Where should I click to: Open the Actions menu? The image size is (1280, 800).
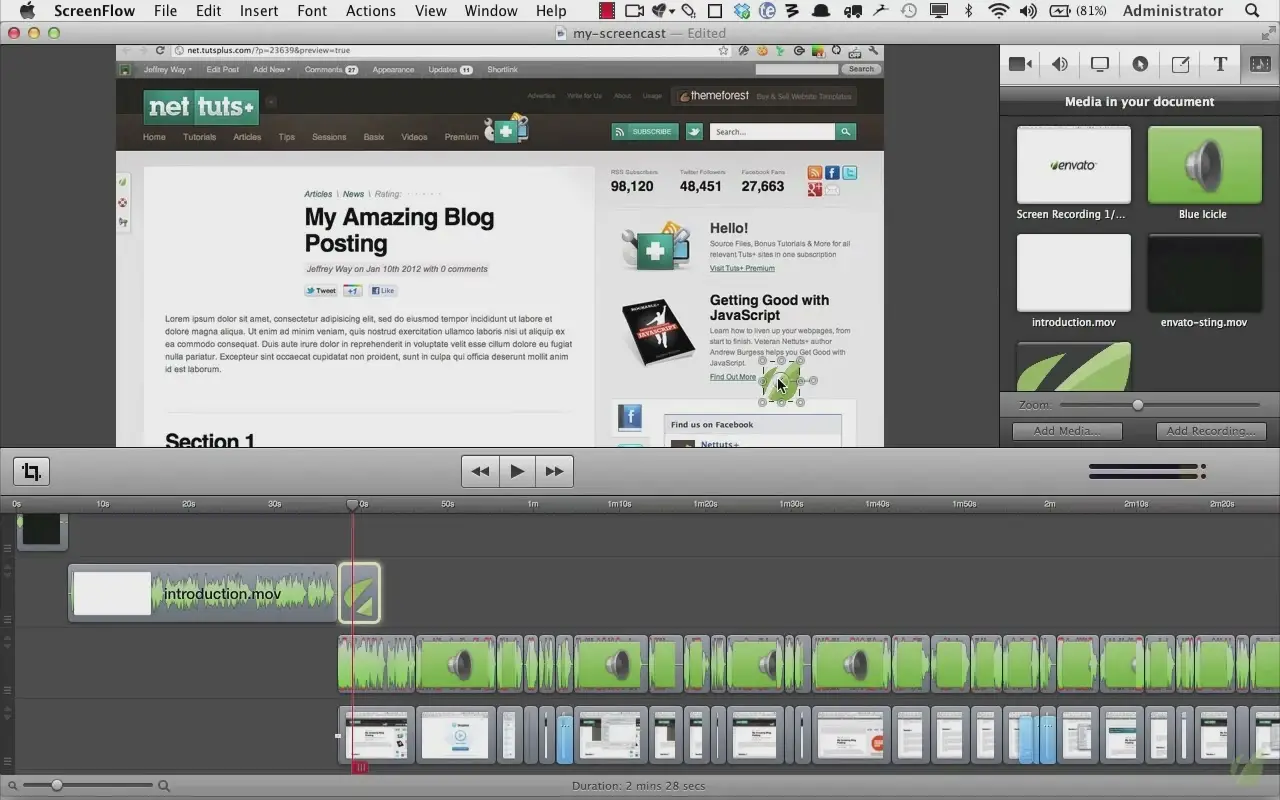point(371,11)
